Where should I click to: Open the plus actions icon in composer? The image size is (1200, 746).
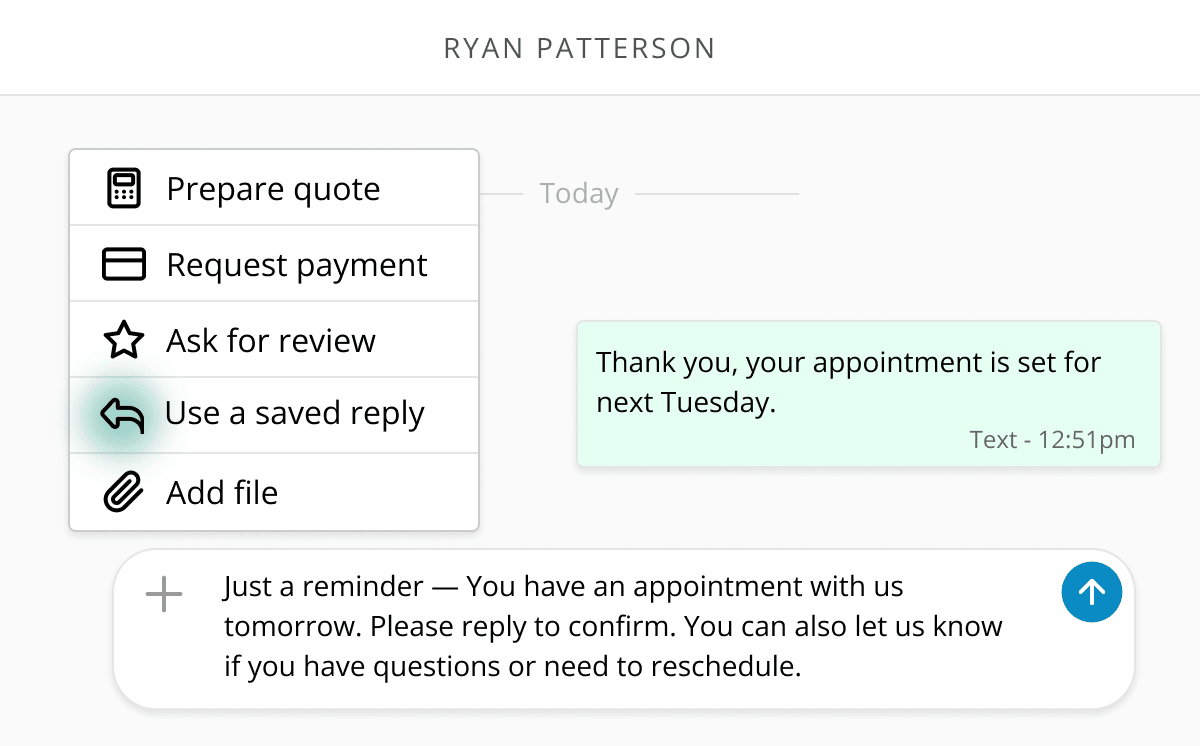coord(164,595)
